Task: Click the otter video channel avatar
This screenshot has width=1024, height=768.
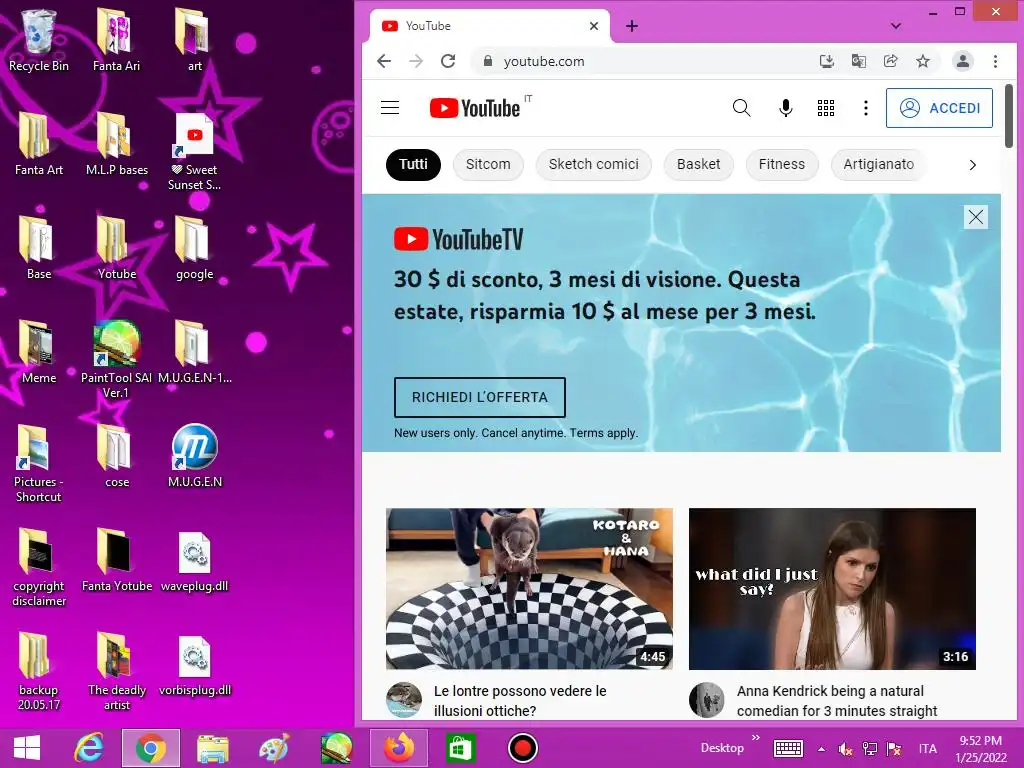Action: (404, 700)
